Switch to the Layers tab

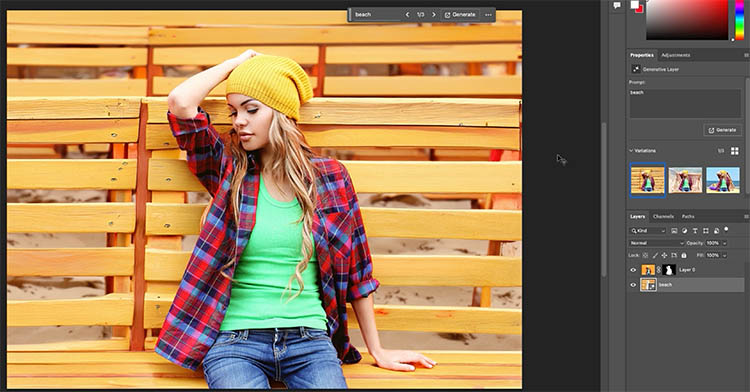[637, 217]
